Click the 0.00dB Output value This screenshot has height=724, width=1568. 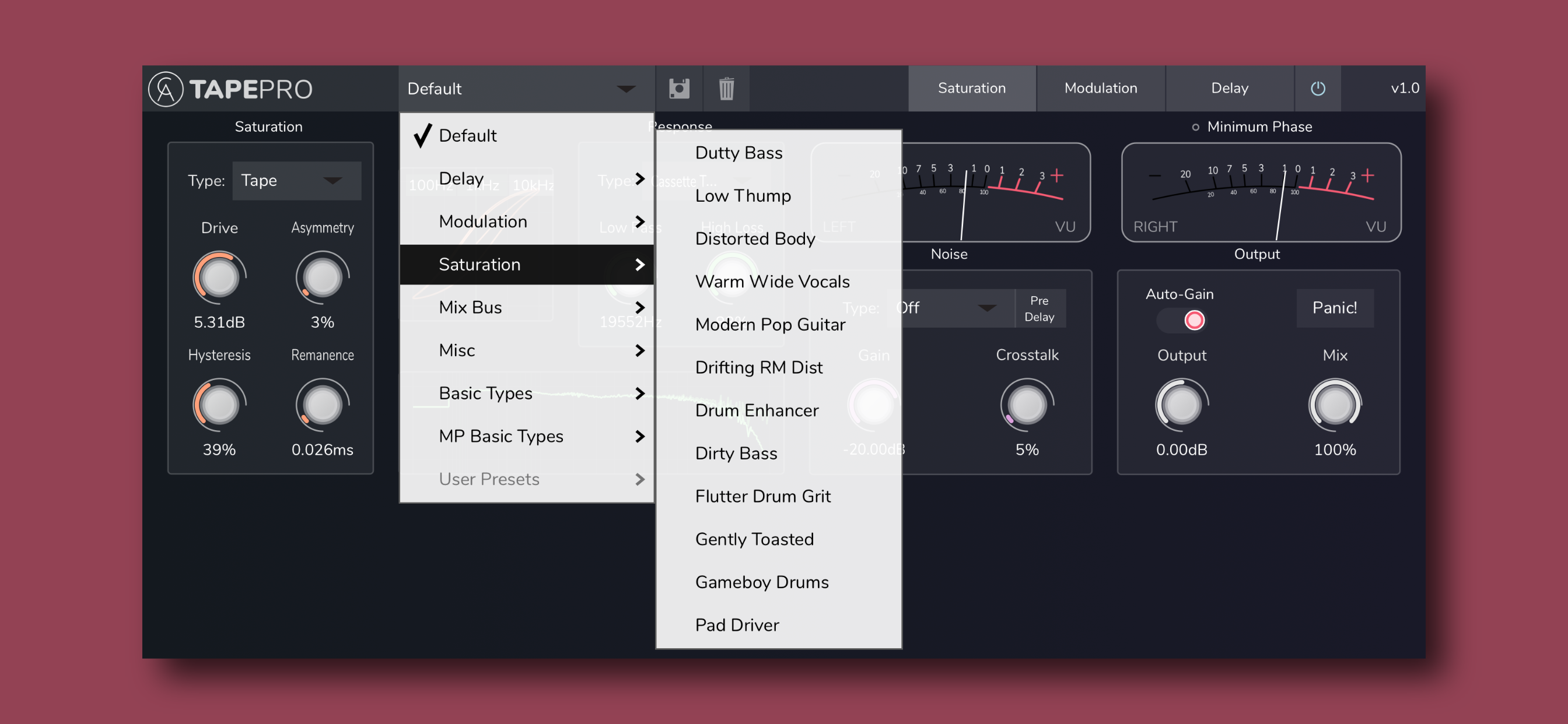pos(1181,450)
